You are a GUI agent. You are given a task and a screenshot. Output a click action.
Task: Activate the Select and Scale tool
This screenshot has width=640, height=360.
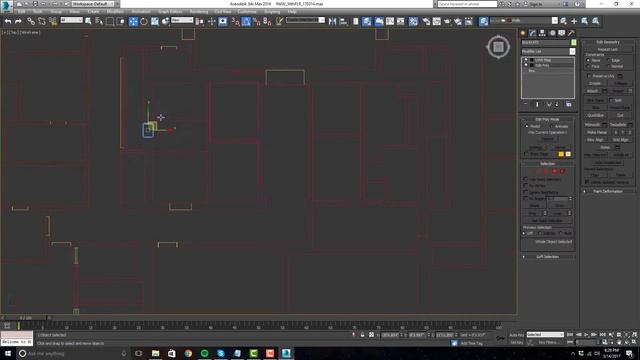(155, 21)
